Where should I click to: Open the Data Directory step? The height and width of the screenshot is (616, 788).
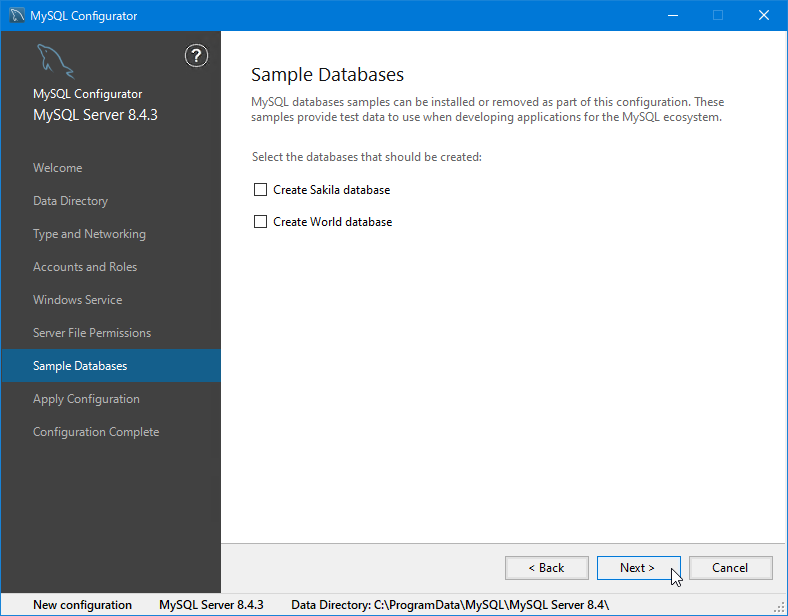pyautogui.click(x=70, y=201)
